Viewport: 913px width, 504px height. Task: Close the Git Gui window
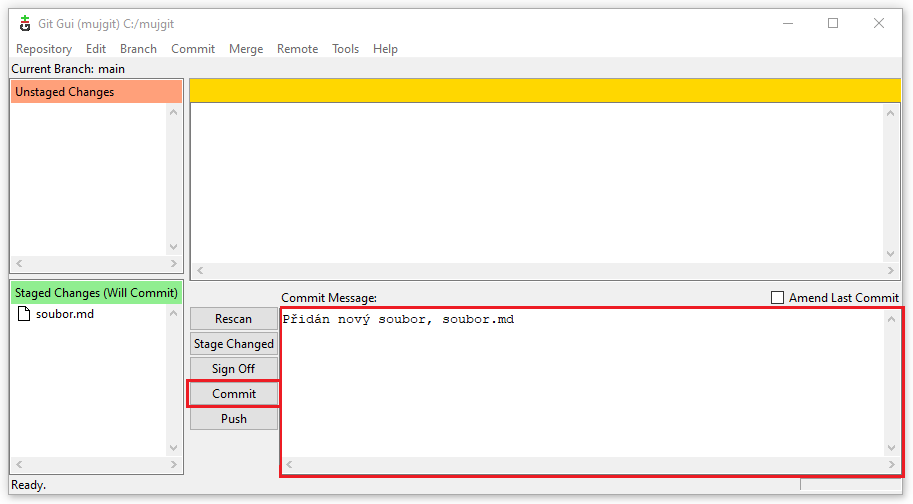tap(879, 23)
